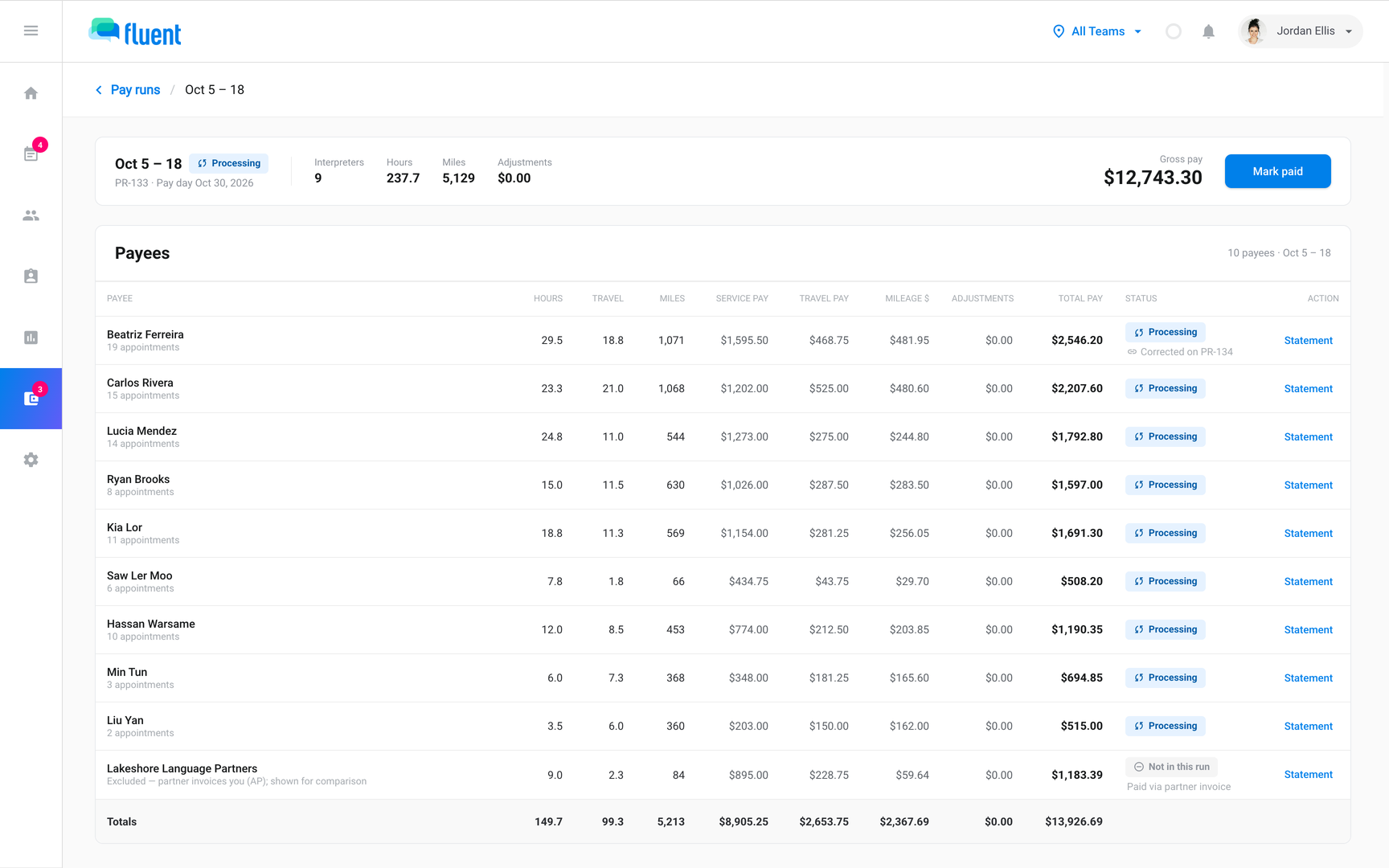The height and width of the screenshot is (868, 1389).
Task: Click the HOURS column header
Action: click(548, 299)
